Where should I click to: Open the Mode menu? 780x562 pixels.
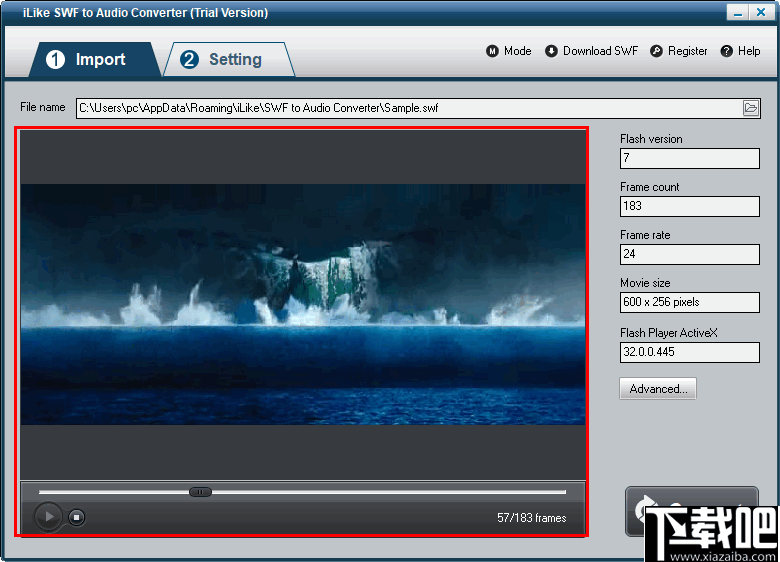[509, 51]
